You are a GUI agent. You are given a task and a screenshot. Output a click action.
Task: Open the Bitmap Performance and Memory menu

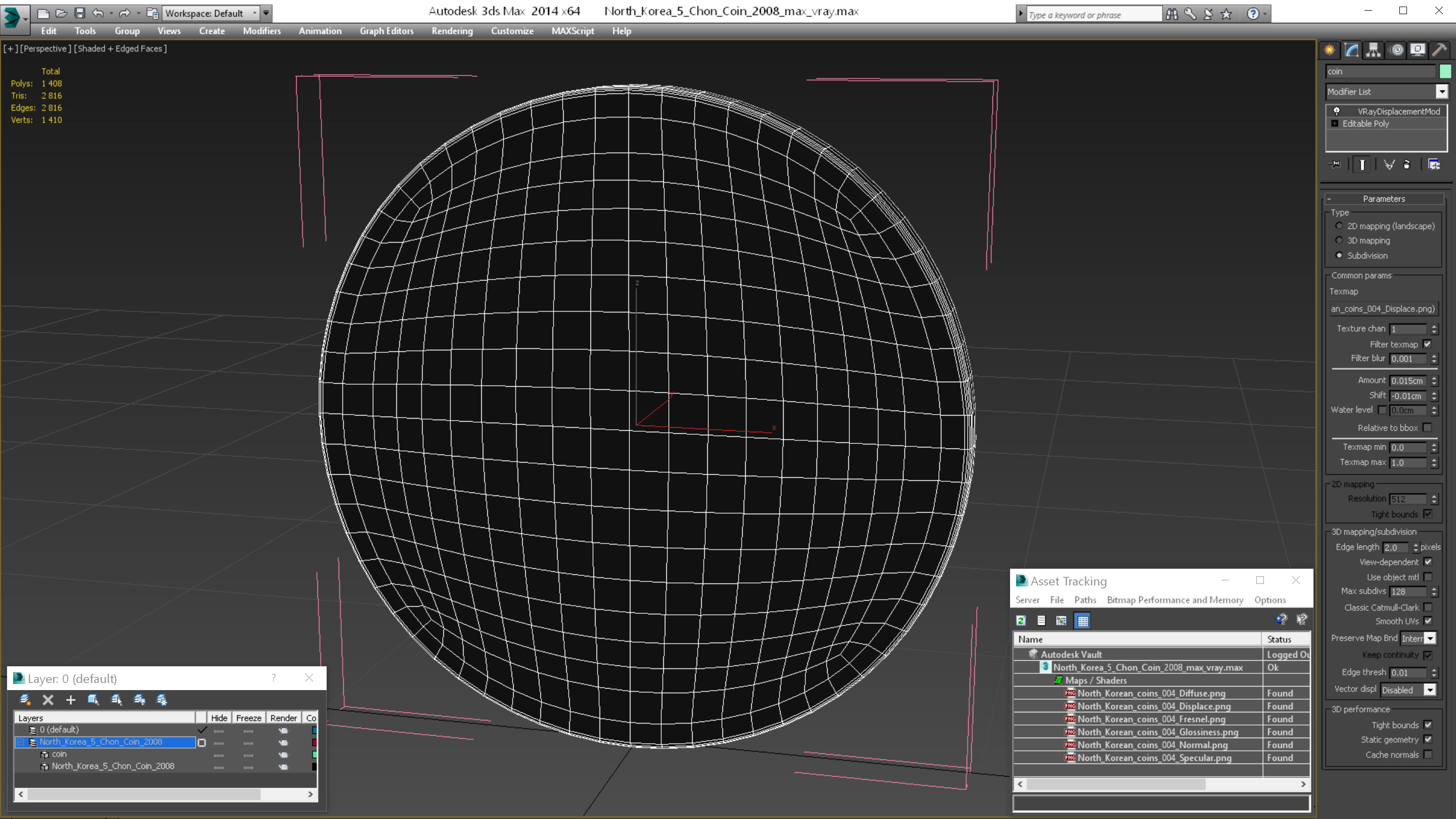pos(1174,600)
